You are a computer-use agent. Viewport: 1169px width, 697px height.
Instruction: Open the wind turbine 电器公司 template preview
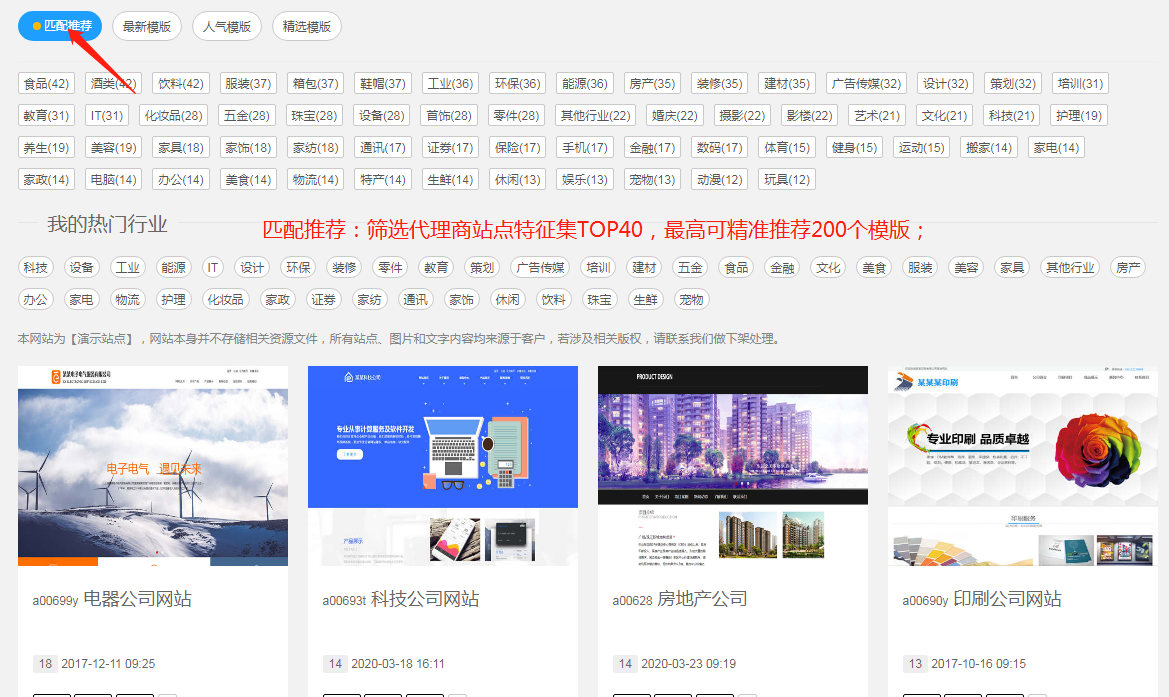[153, 466]
